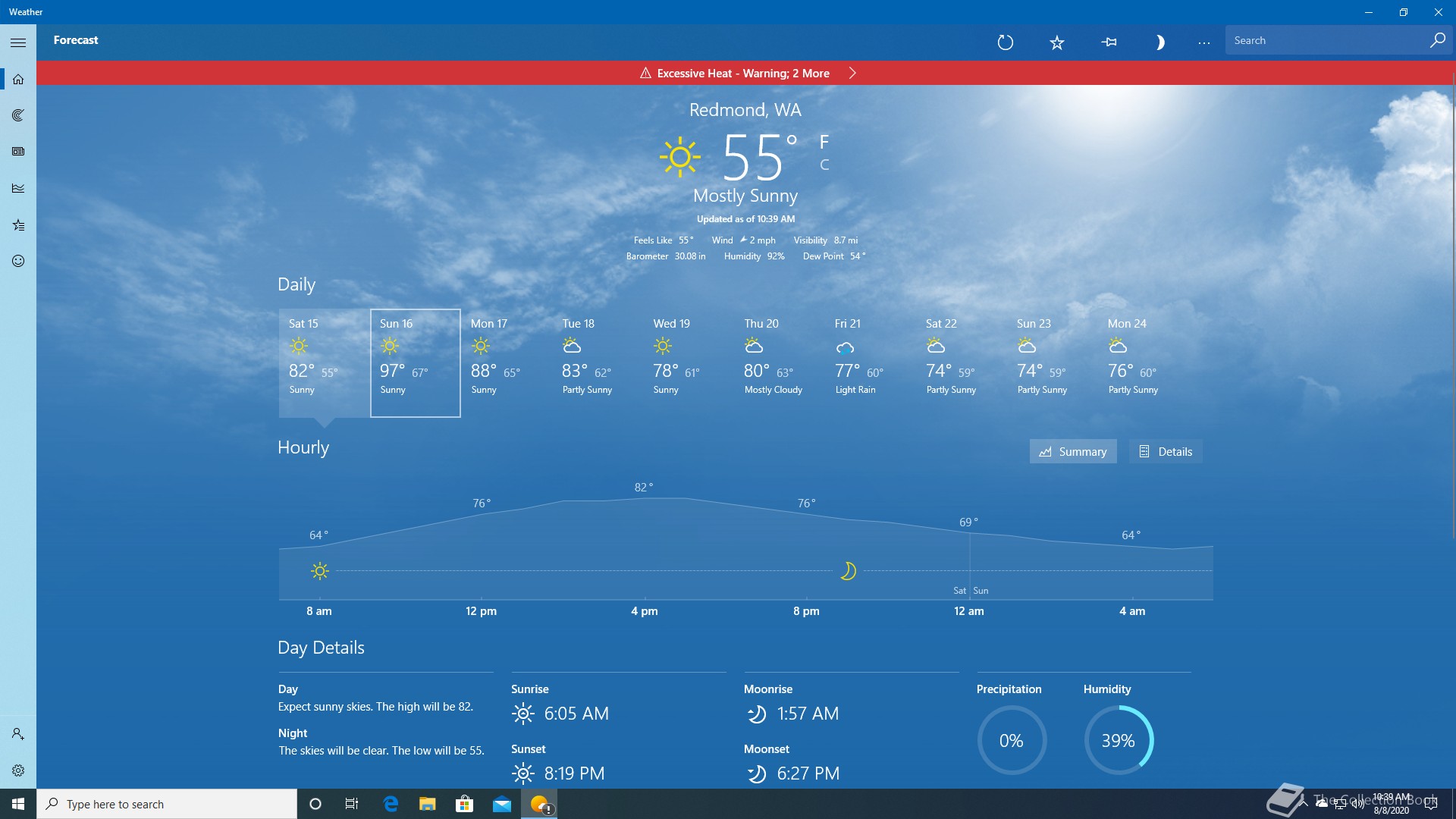Image resolution: width=1456 pixels, height=819 pixels.
Task: Open Send Feedback smiley icon
Action: pyautogui.click(x=18, y=261)
